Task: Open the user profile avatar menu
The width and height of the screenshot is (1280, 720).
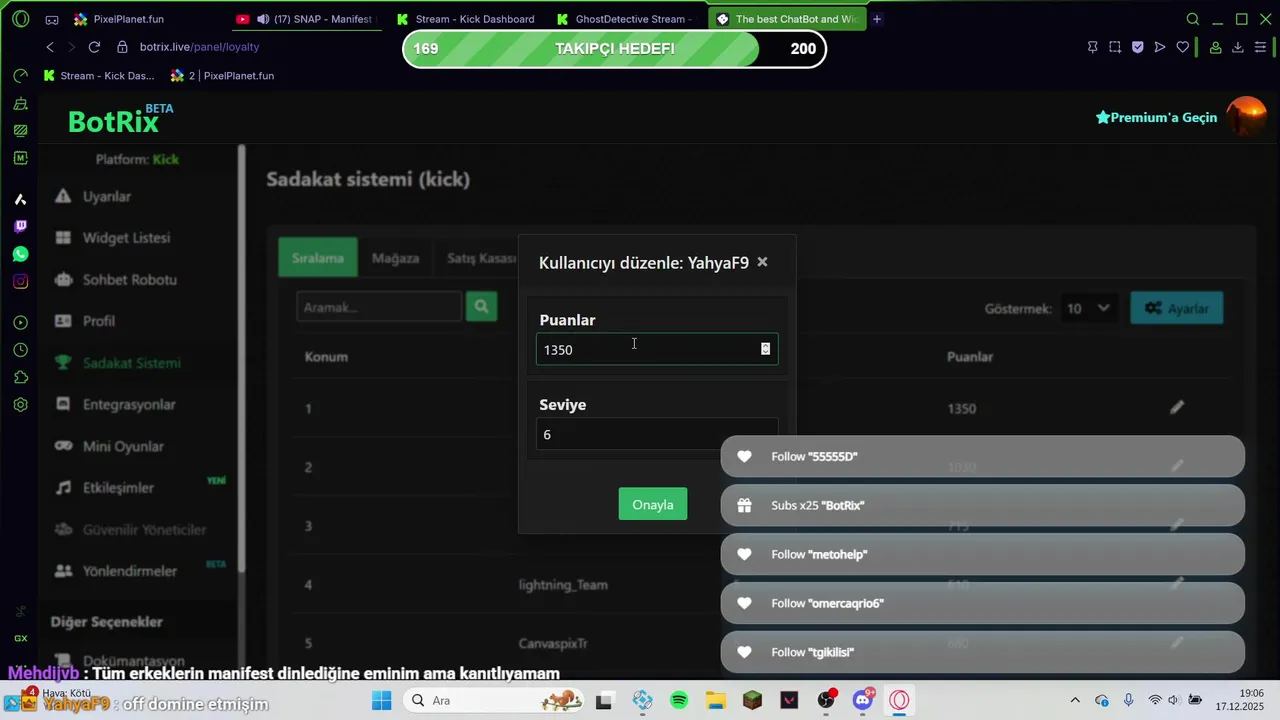Action: pos(1246,117)
